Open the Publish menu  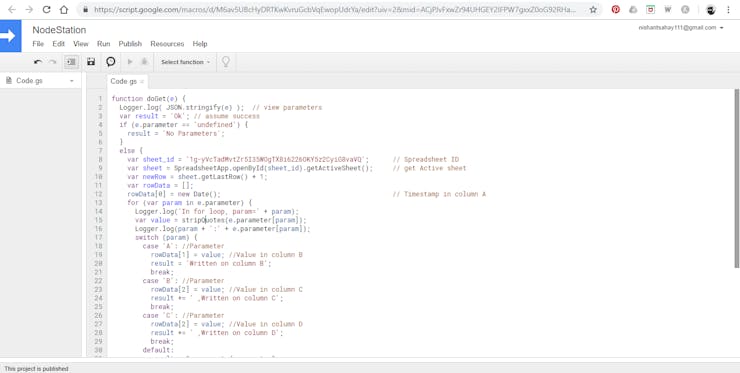coord(130,44)
